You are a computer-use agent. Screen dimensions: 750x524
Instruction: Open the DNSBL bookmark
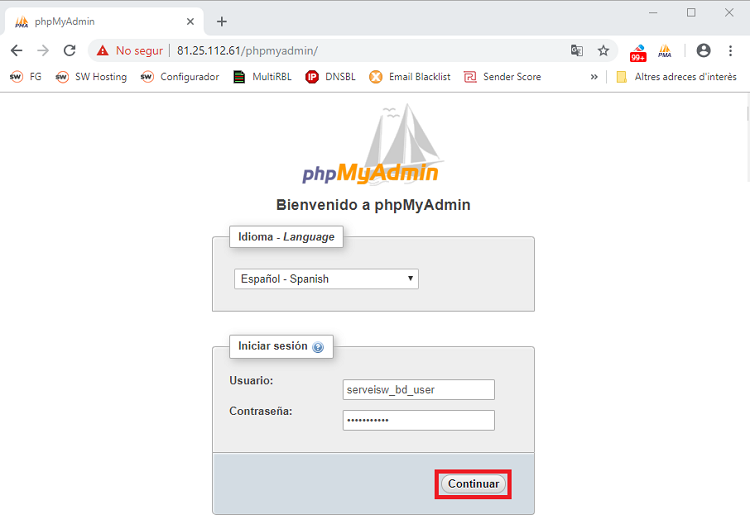tap(331, 76)
